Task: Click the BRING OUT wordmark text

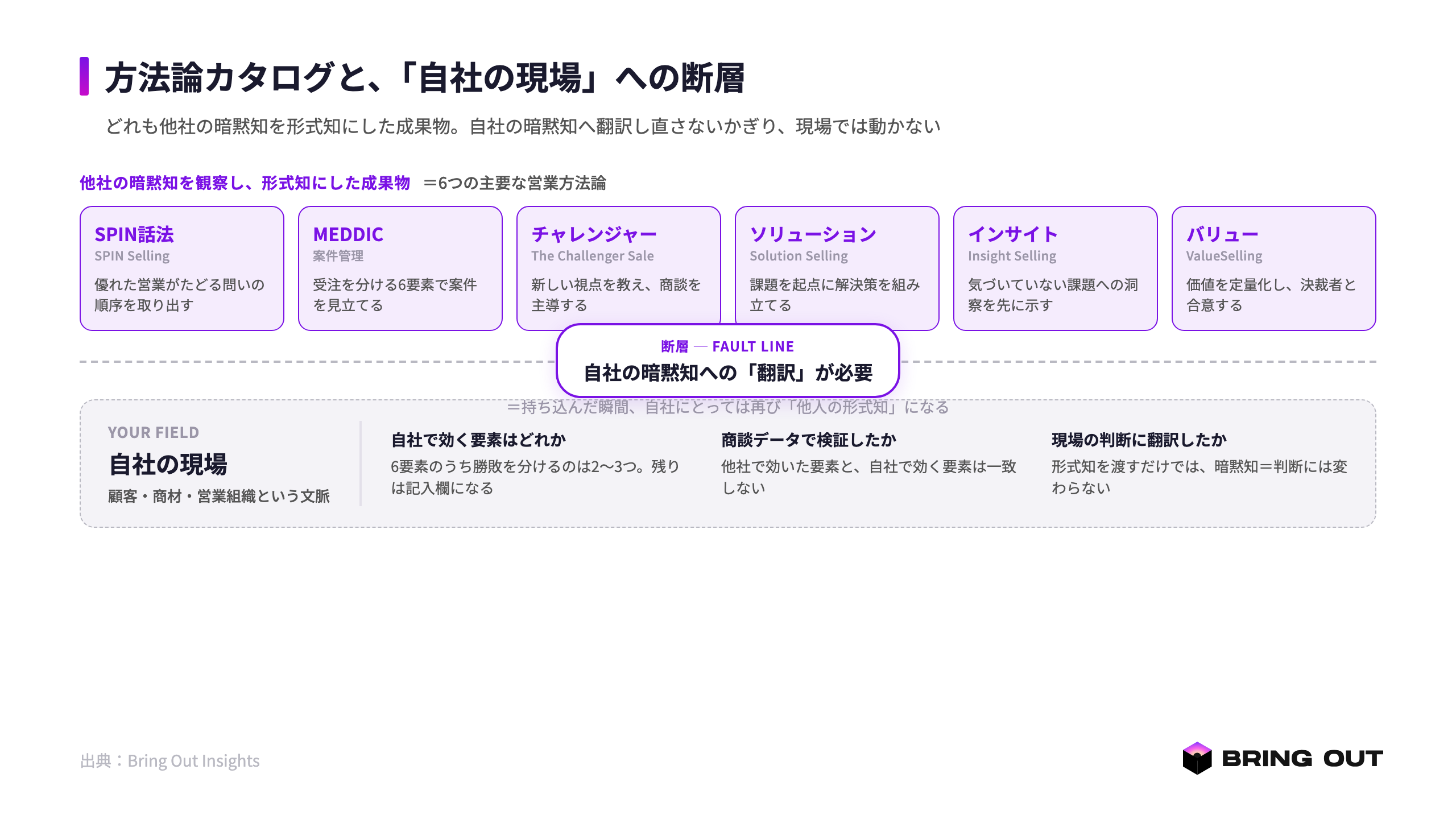Action: click(1302, 759)
